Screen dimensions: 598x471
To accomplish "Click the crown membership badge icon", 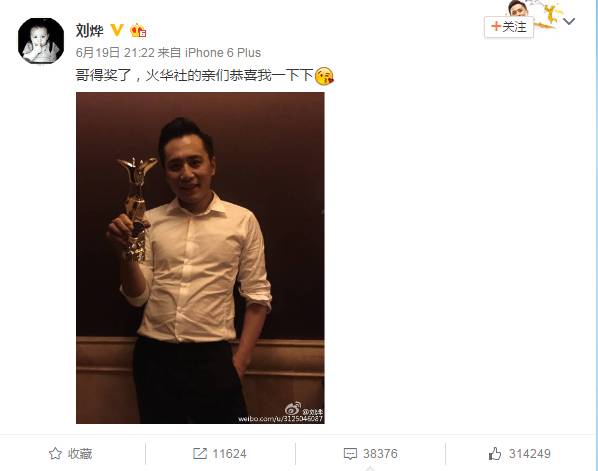I will 138,30.
